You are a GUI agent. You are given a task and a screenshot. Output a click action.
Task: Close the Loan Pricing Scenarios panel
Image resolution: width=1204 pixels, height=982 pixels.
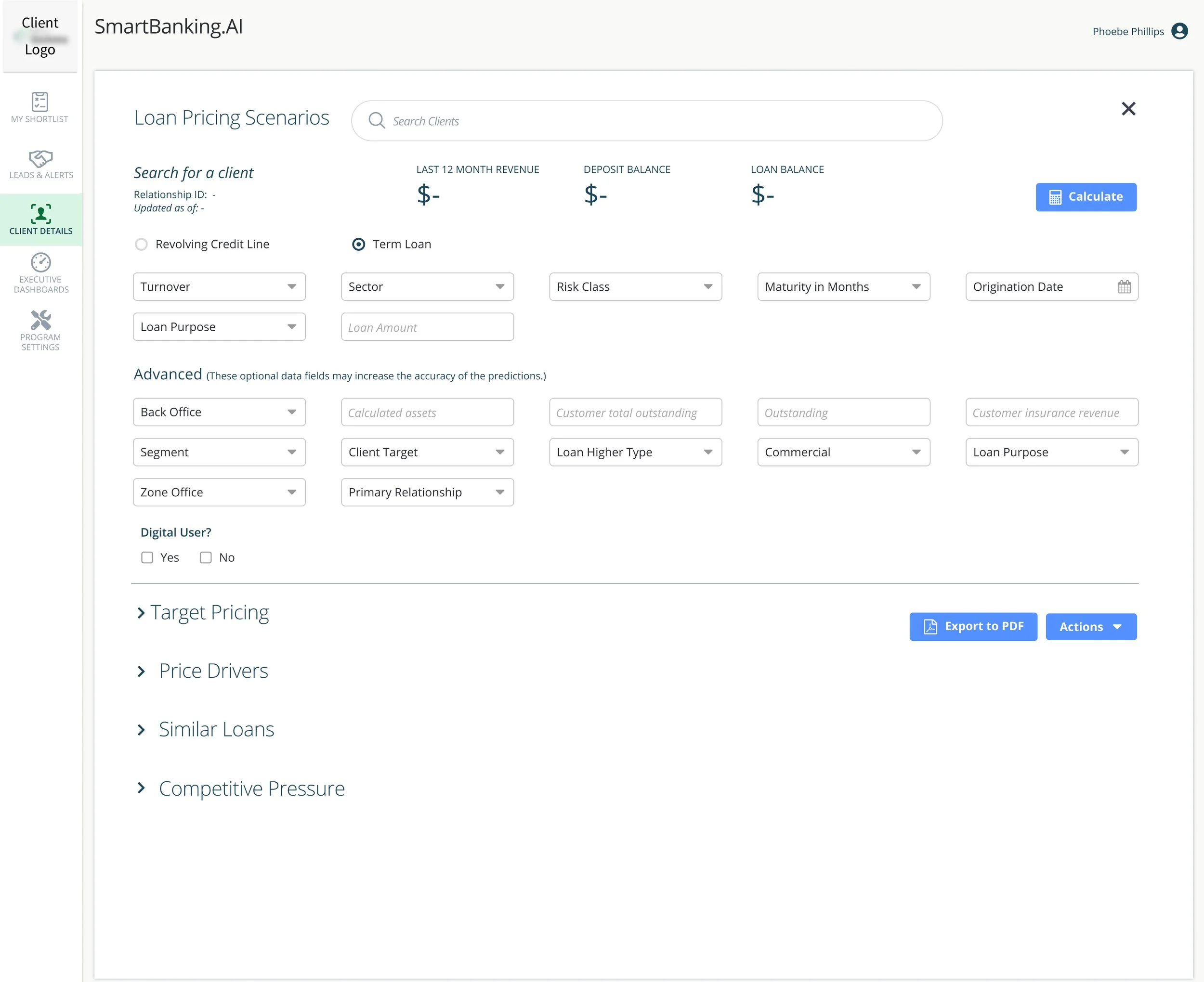tap(1128, 109)
